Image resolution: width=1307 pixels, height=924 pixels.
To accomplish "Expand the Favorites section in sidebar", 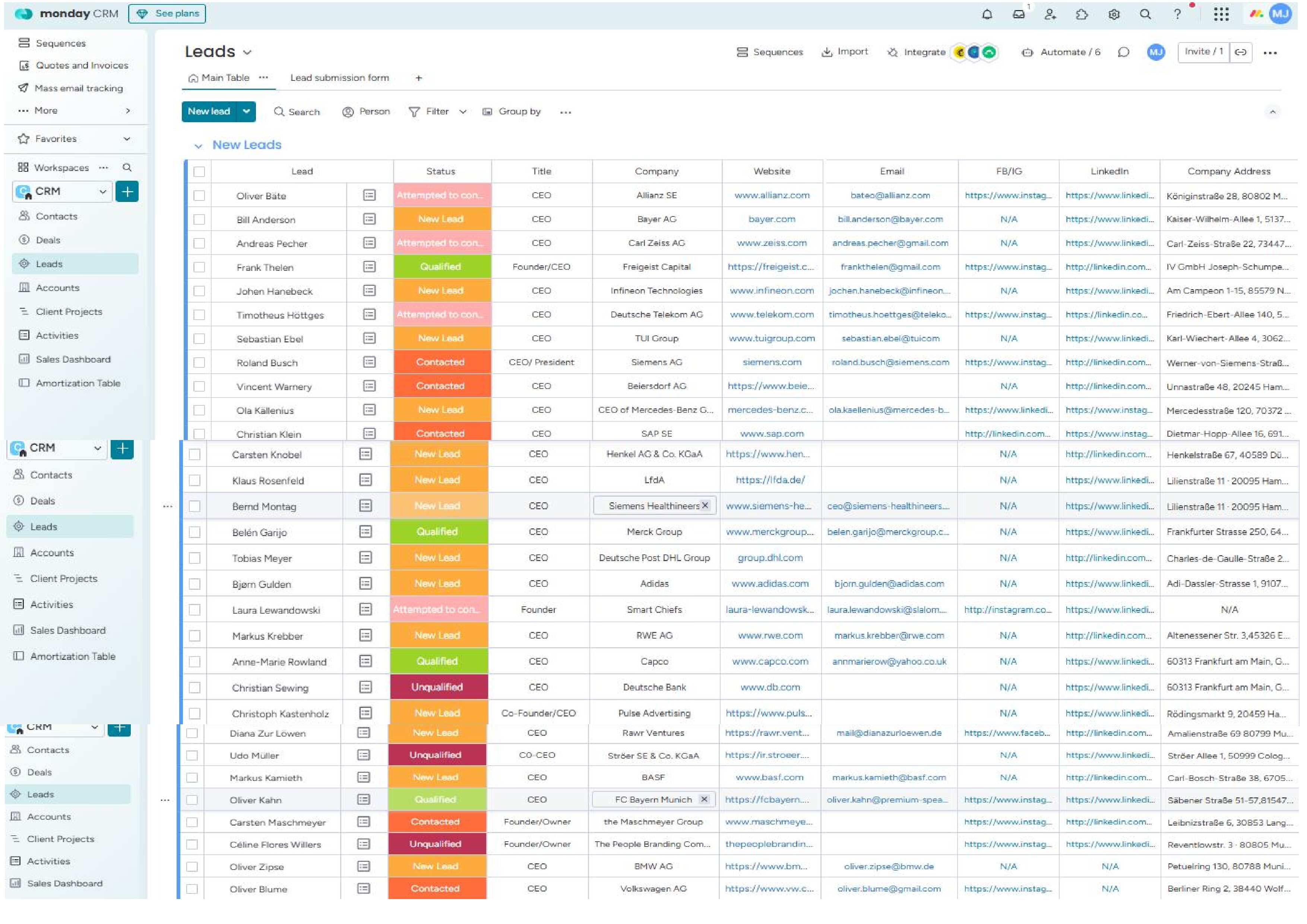I will (127, 139).
